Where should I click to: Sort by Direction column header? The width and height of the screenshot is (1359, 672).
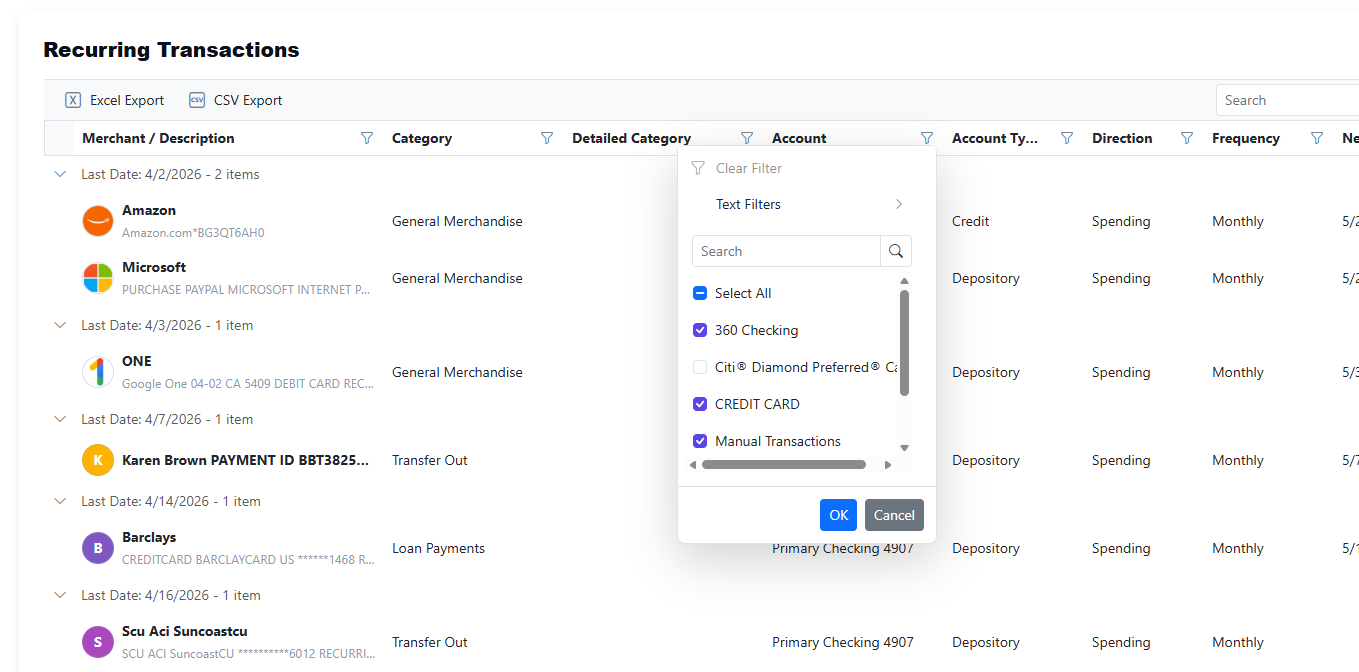pyautogui.click(x=1122, y=138)
